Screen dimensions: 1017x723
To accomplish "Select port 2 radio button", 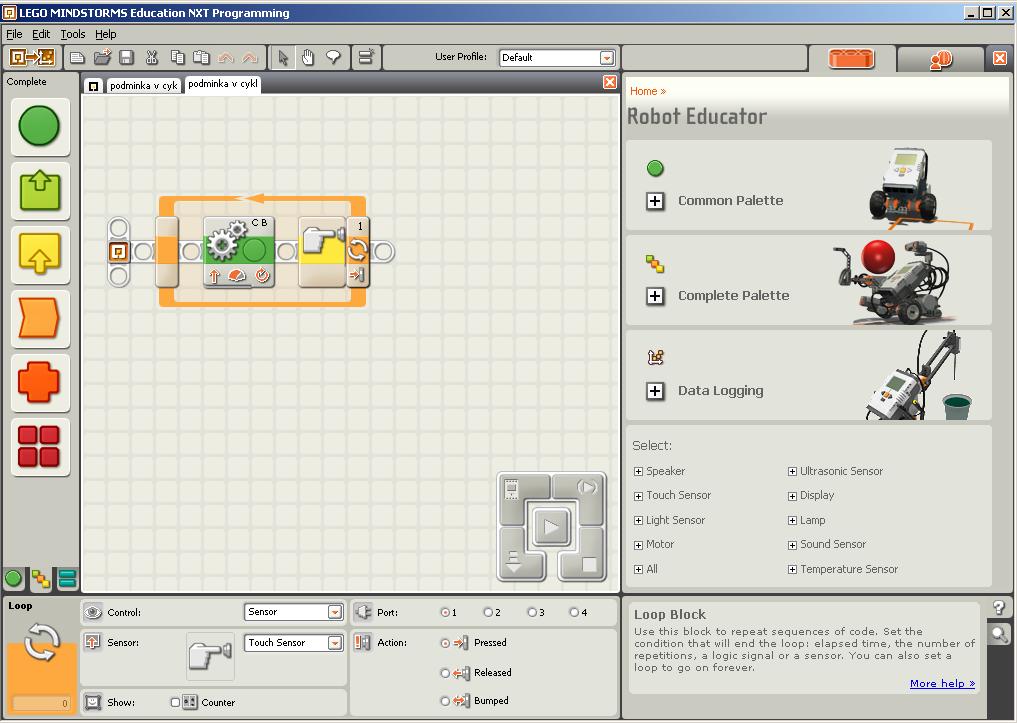I will click(x=488, y=612).
